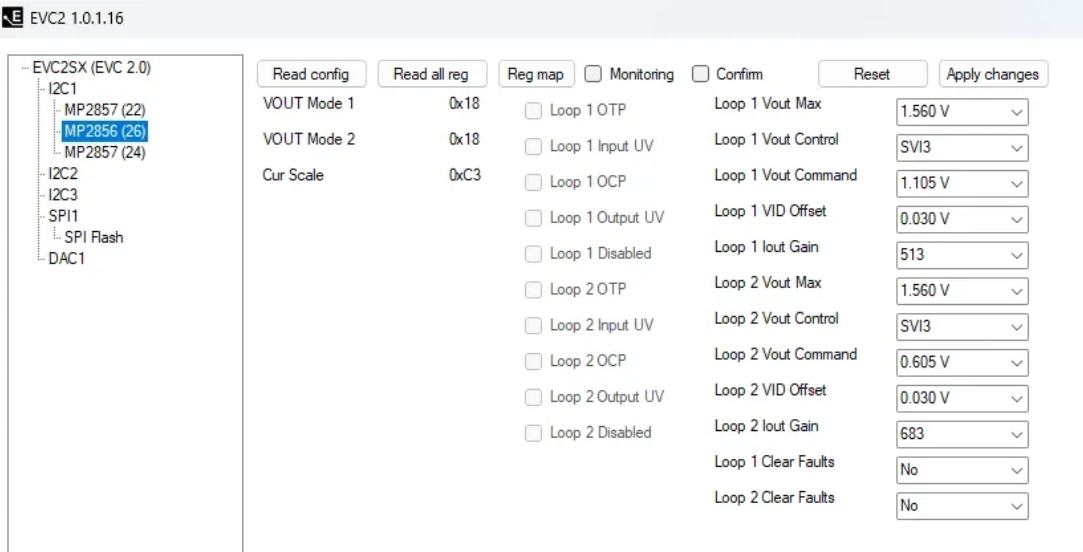Image resolution: width=1083 pixels, height=552 pixels.
Task: Open the Reg map
Action: pyautogui.click(x=536, y=74)
